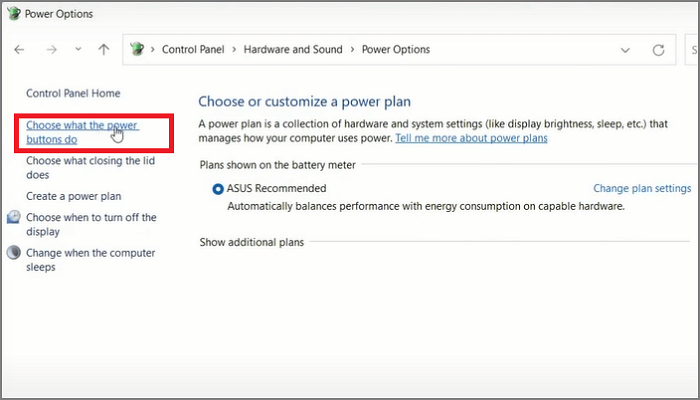This screenshot has height=400, width=700.
Task: Click the Refresh button in address bar
Action: pos(658,50)
